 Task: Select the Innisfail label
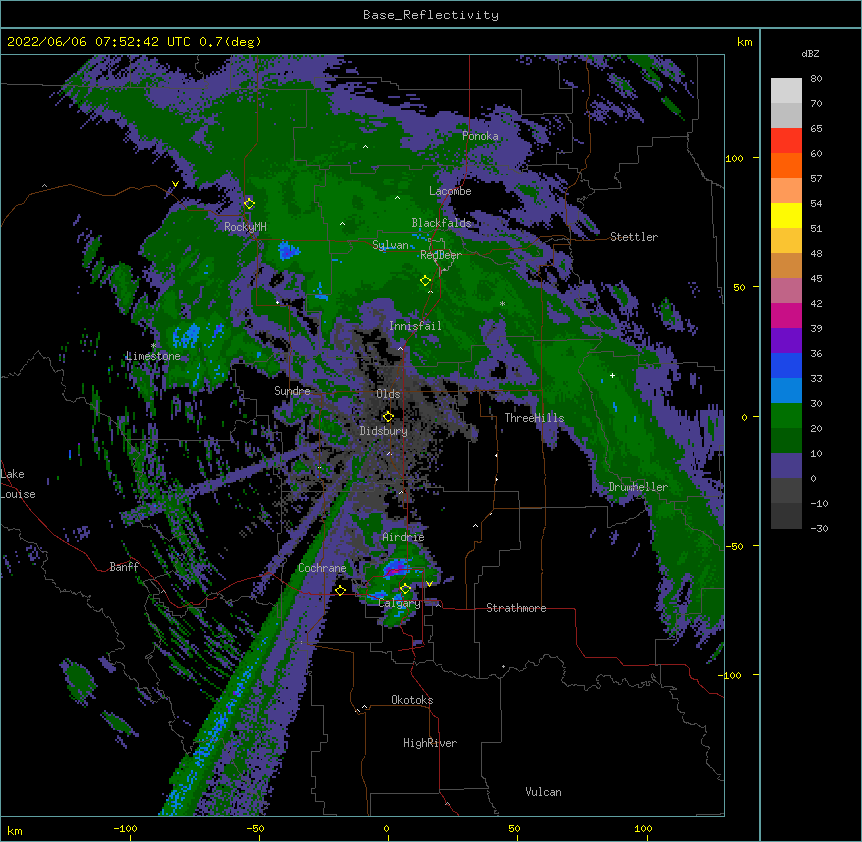(x=415, y=326)
